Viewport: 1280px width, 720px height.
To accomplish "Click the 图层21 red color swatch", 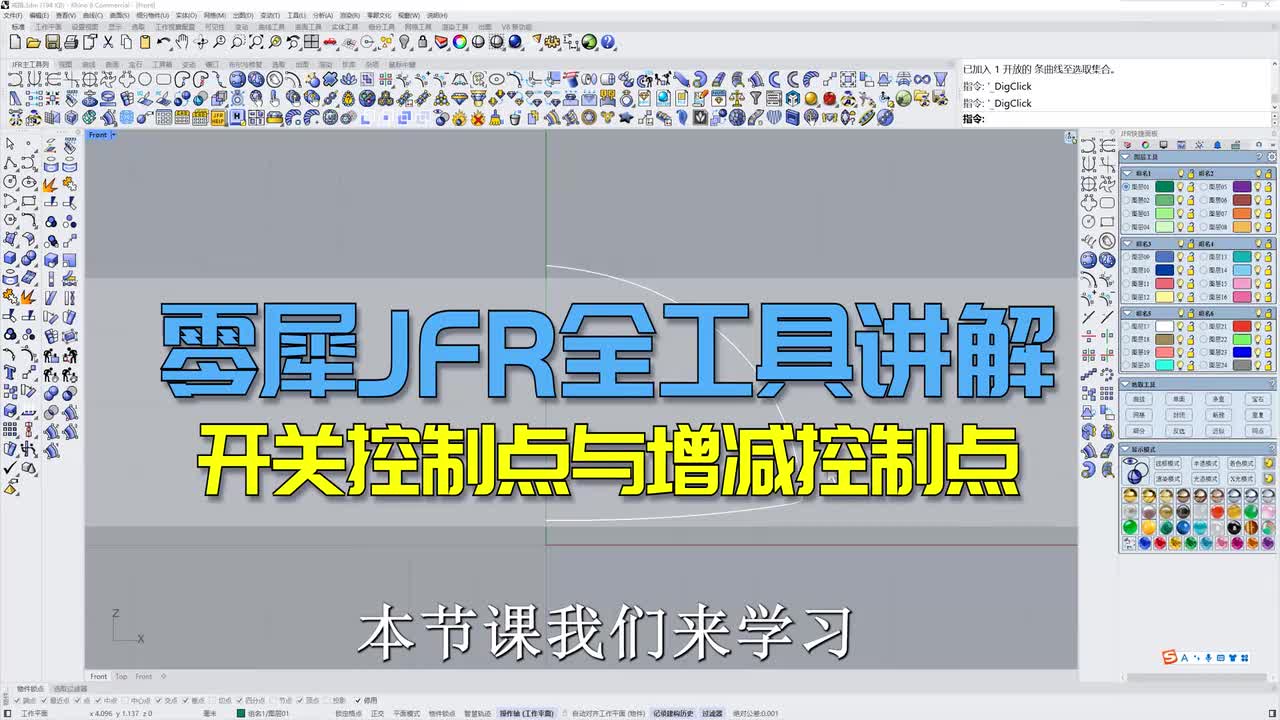I will (x=1242, y=326).
